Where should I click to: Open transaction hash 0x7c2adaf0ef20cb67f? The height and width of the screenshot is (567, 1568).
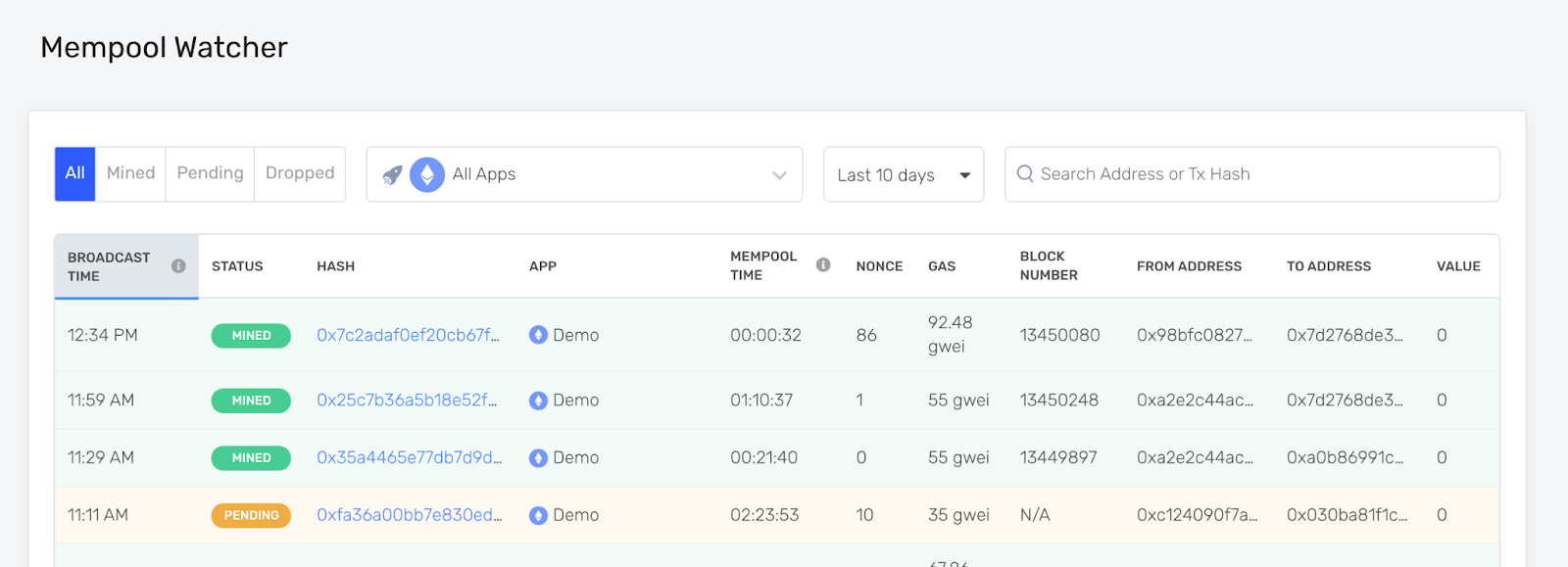(x=408, y=335)
